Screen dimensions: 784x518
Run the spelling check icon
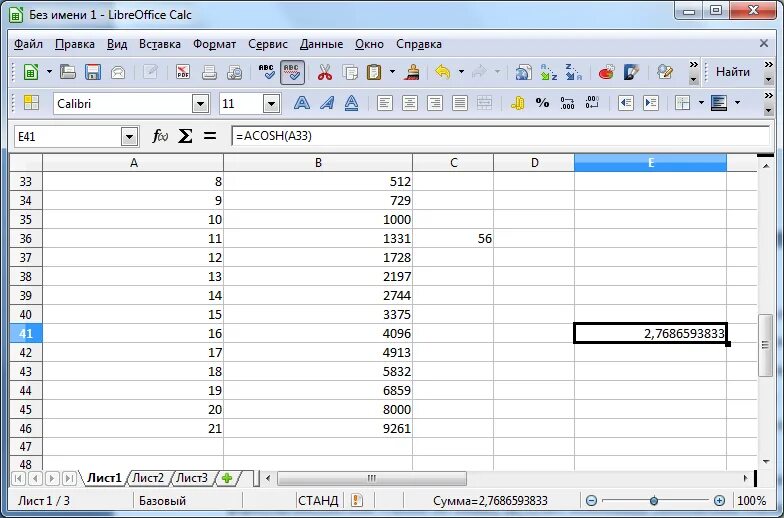pos(266,72)
